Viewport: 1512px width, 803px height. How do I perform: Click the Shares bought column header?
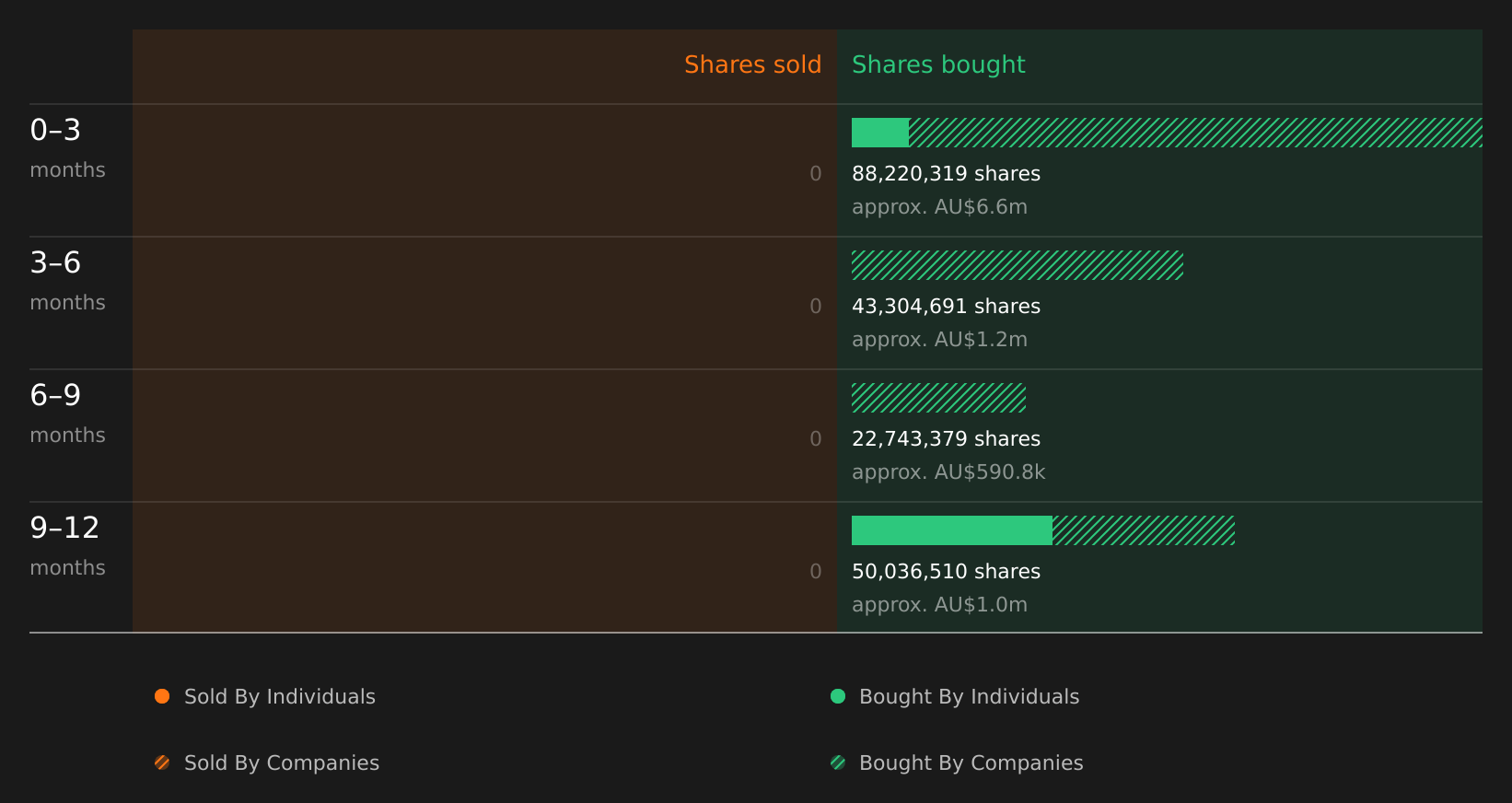pos(938,64)
